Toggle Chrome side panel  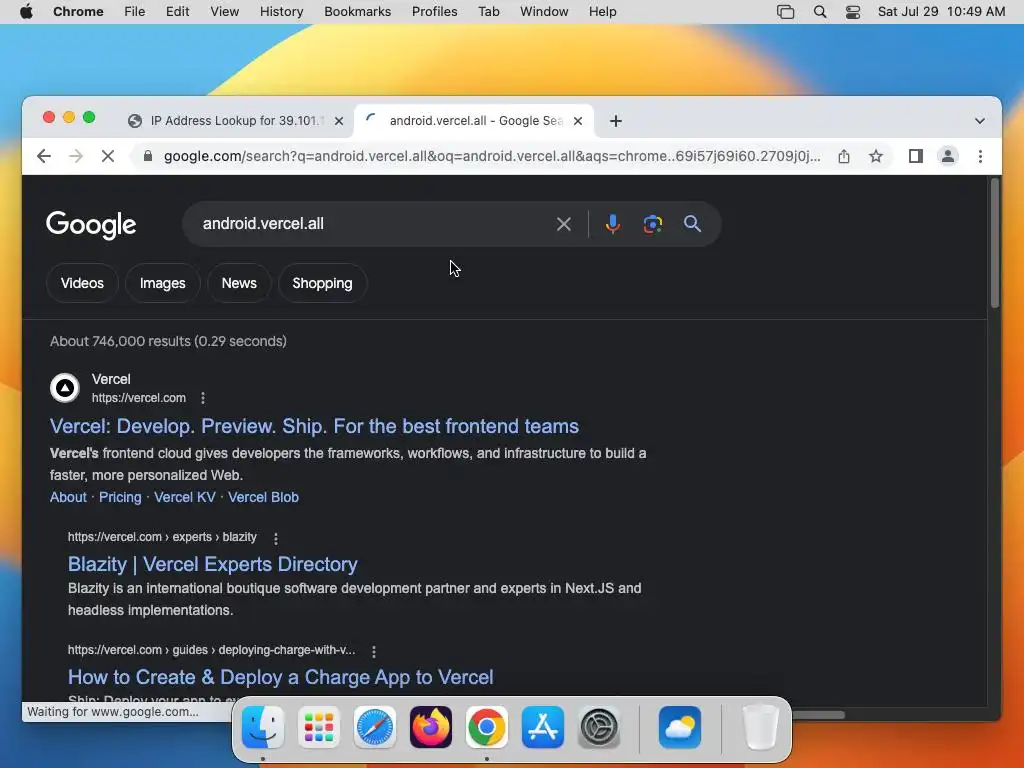[x=916, y=156]
